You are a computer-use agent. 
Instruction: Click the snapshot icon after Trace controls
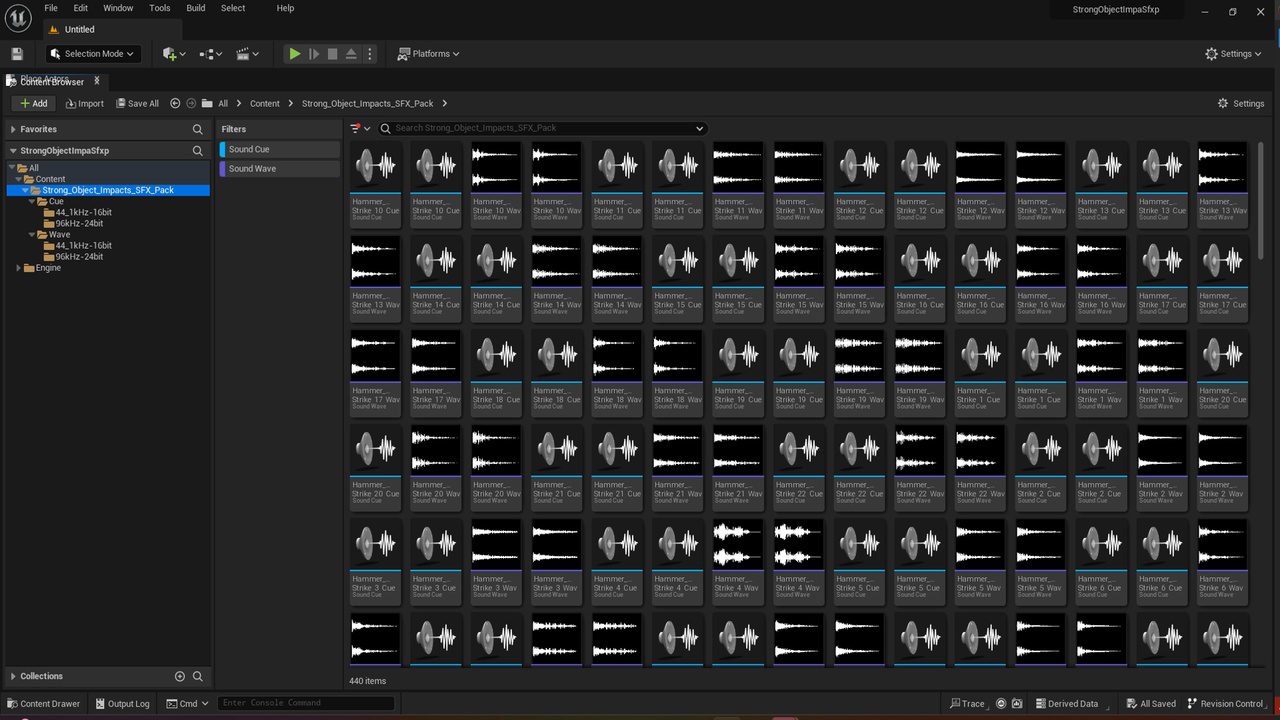tap(1017, 703)
